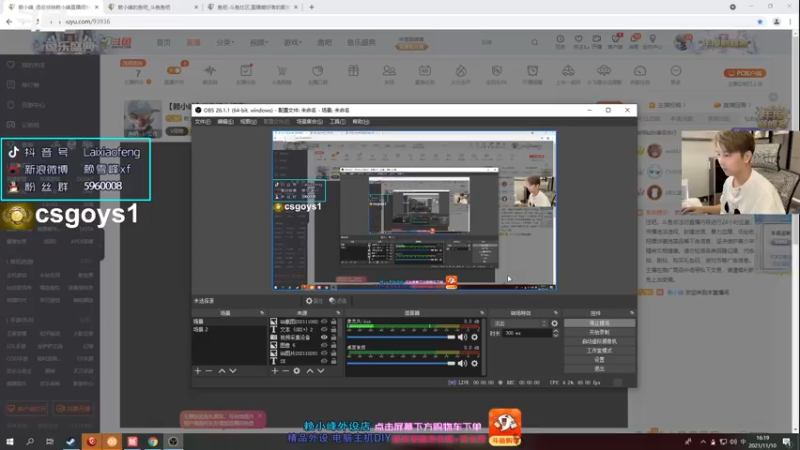Toggle visibility of 图像 6 source
This screenshot has height=450, width=800.
click(324, 345)
